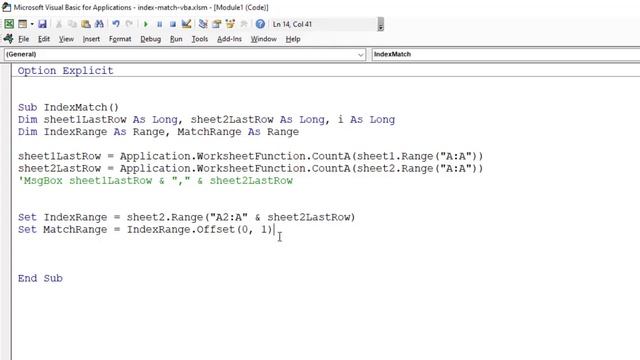Click the Set IndexRange line

(x=187, y=217)
